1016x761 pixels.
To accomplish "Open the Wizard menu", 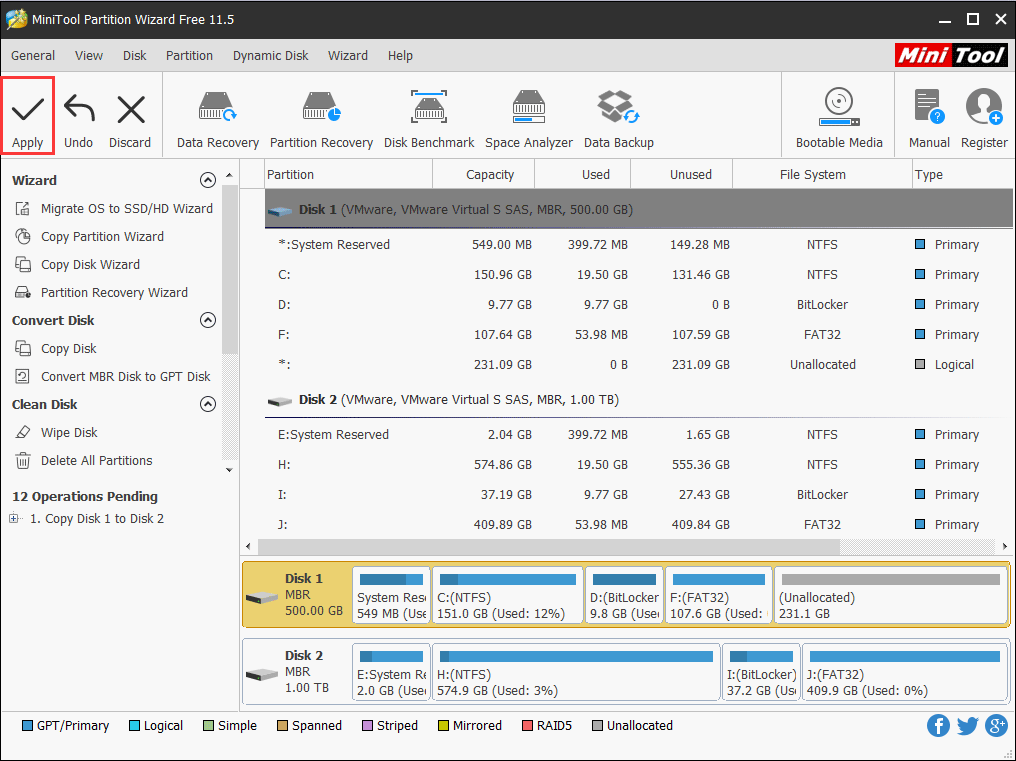I will 348,56.
